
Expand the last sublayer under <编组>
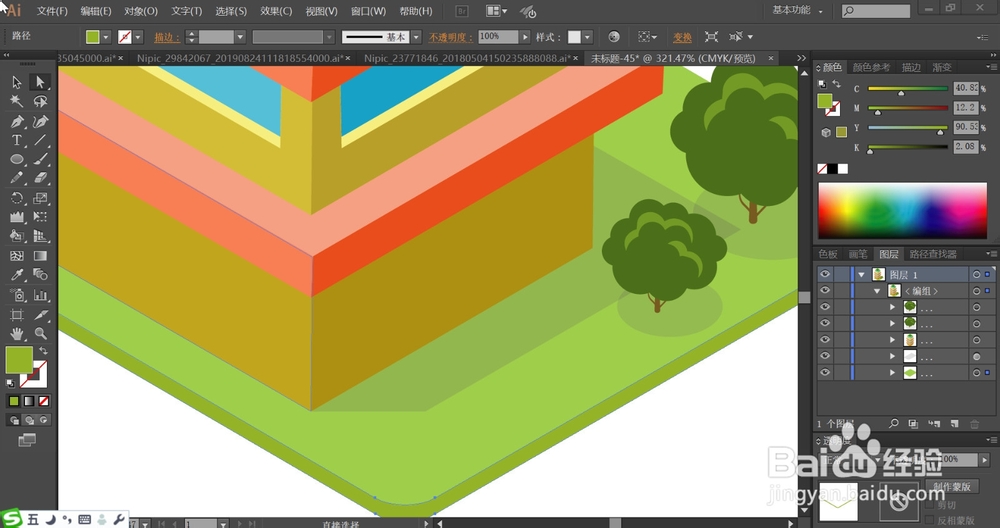coord(892,372)
